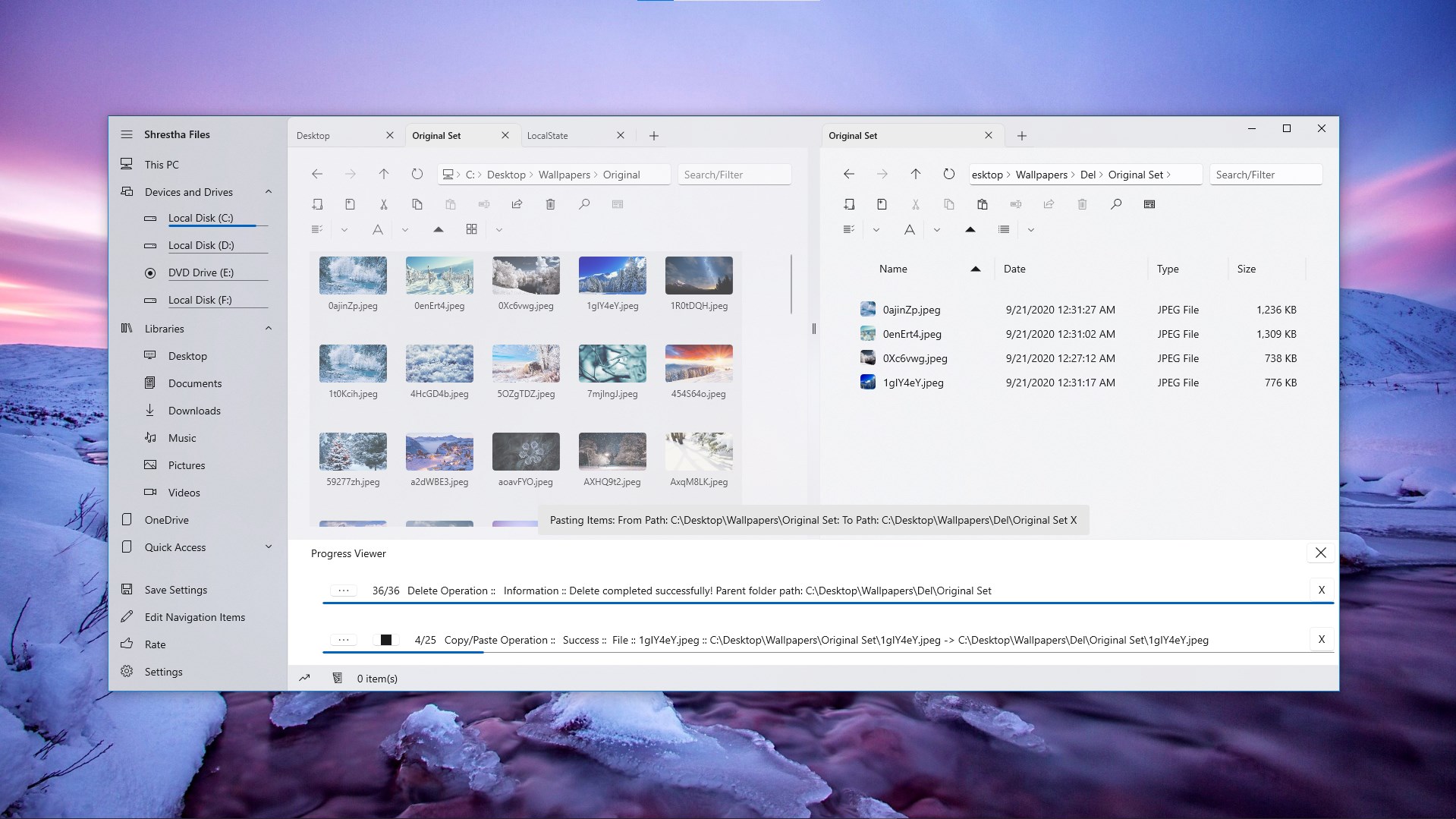This screenshot has width=1456, height=819.
Task: Expand the Quick Access section
Action: point(269,547)
